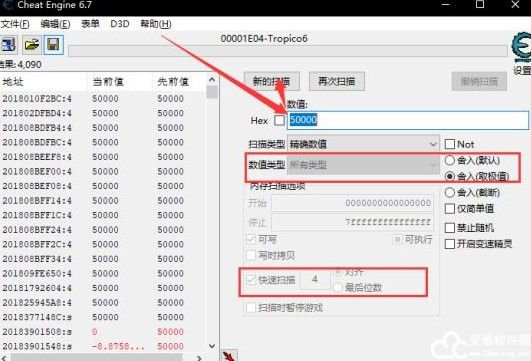Click list scroll-down arrow
531x361 pixels.
click(x=212, y=346)
